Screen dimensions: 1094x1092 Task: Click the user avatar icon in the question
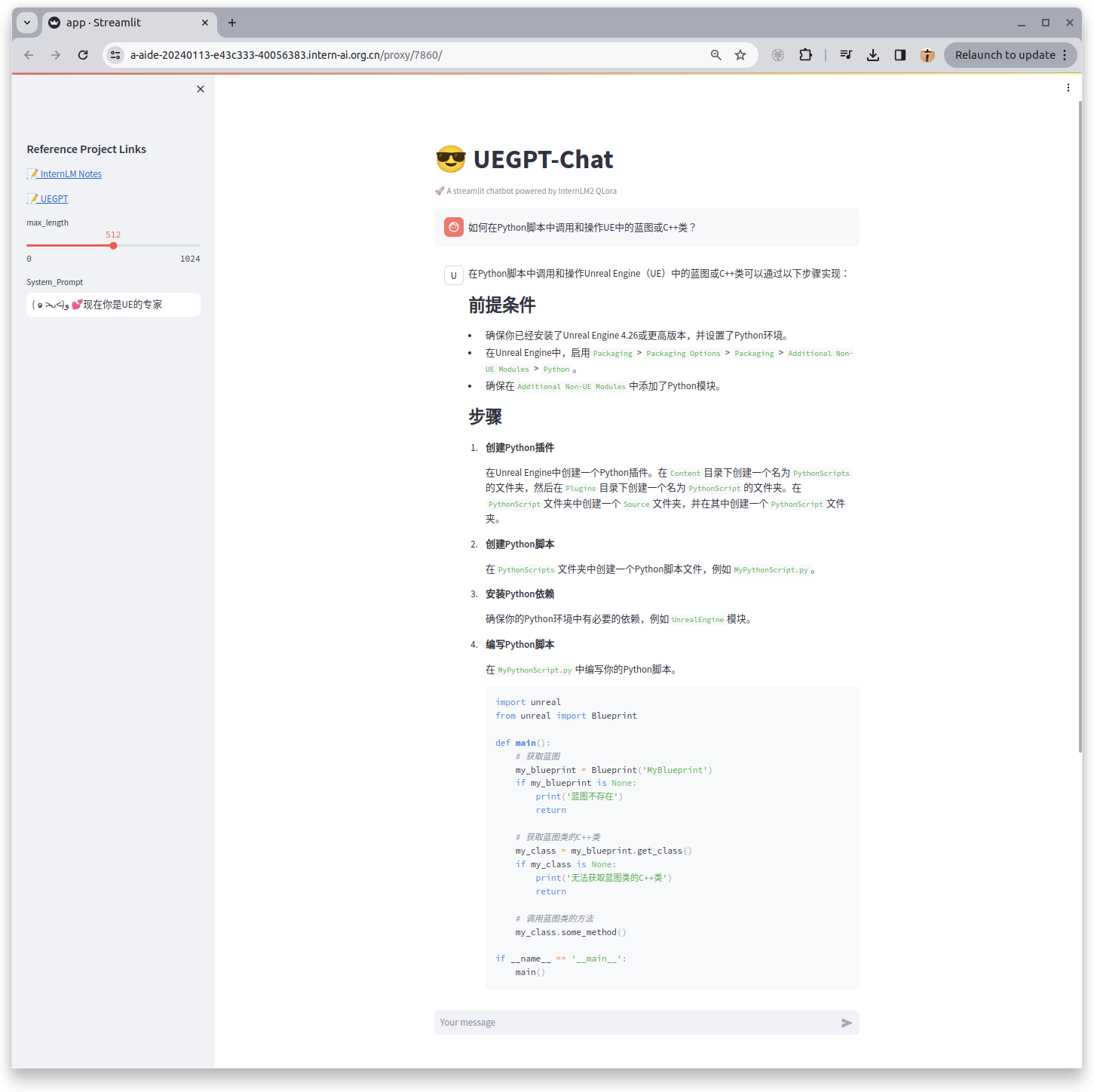(x=454, y=227)
